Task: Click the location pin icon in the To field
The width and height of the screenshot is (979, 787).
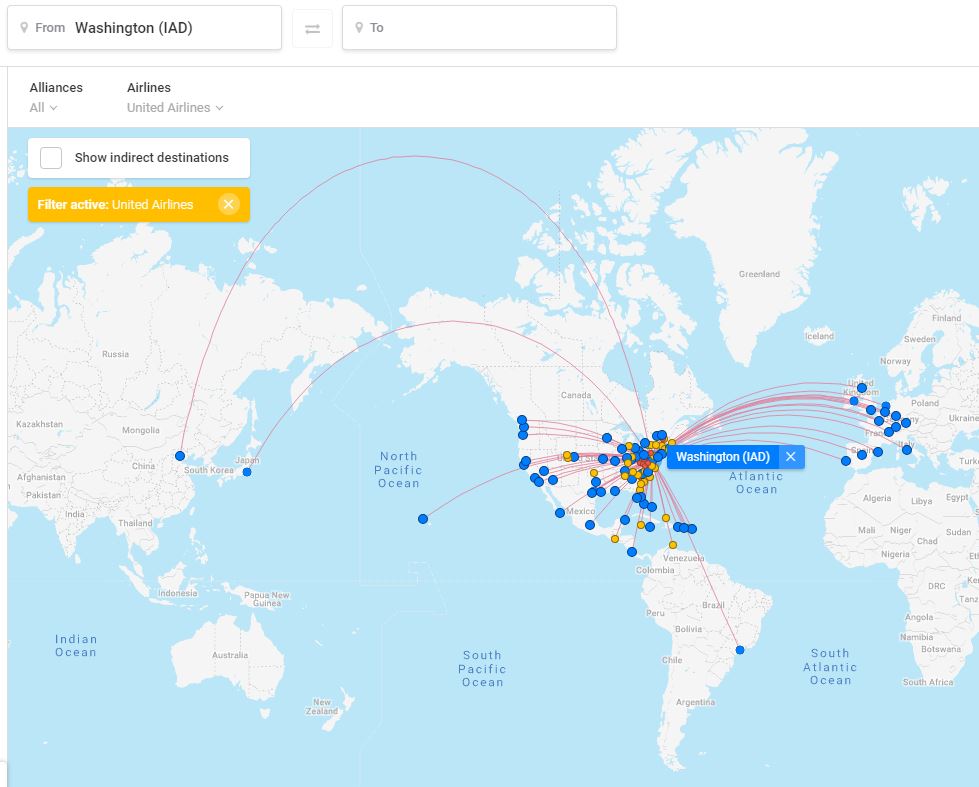Action: click(359, 27)
